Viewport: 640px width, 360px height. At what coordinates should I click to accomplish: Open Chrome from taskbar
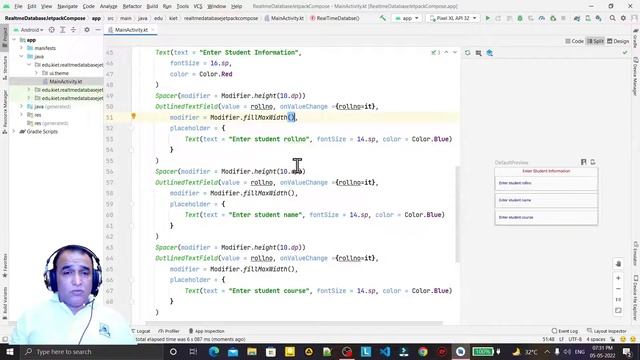(423, 351)
